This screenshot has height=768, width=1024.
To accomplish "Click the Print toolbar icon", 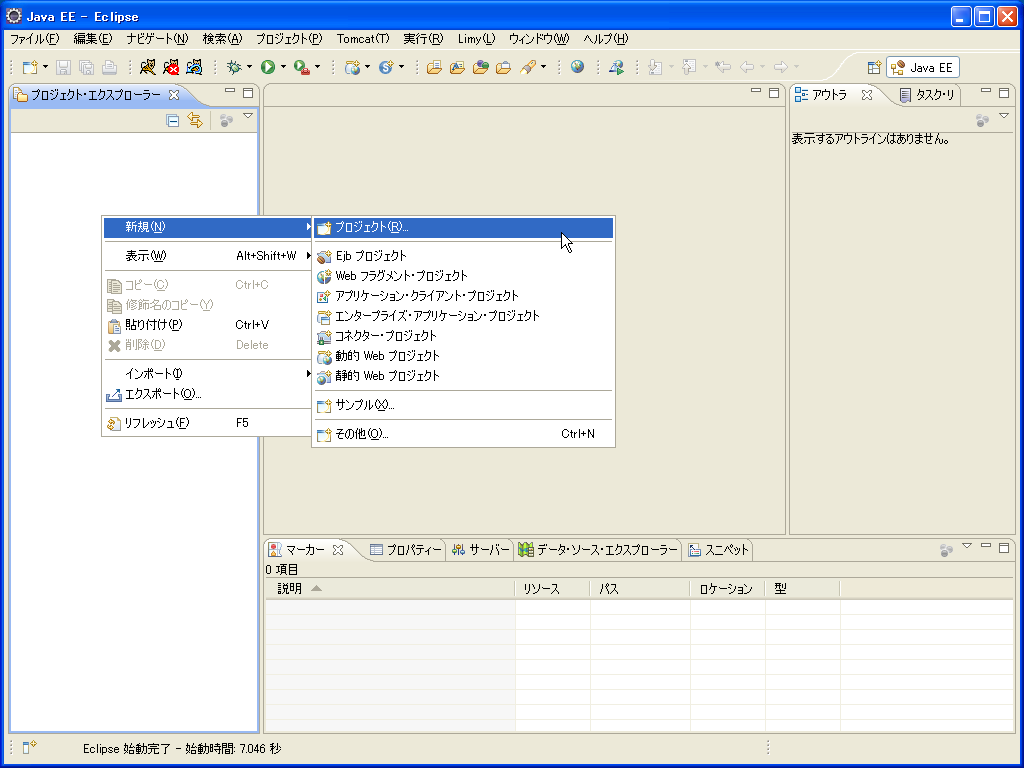I will pyautogui.click(x=110, y=67).
